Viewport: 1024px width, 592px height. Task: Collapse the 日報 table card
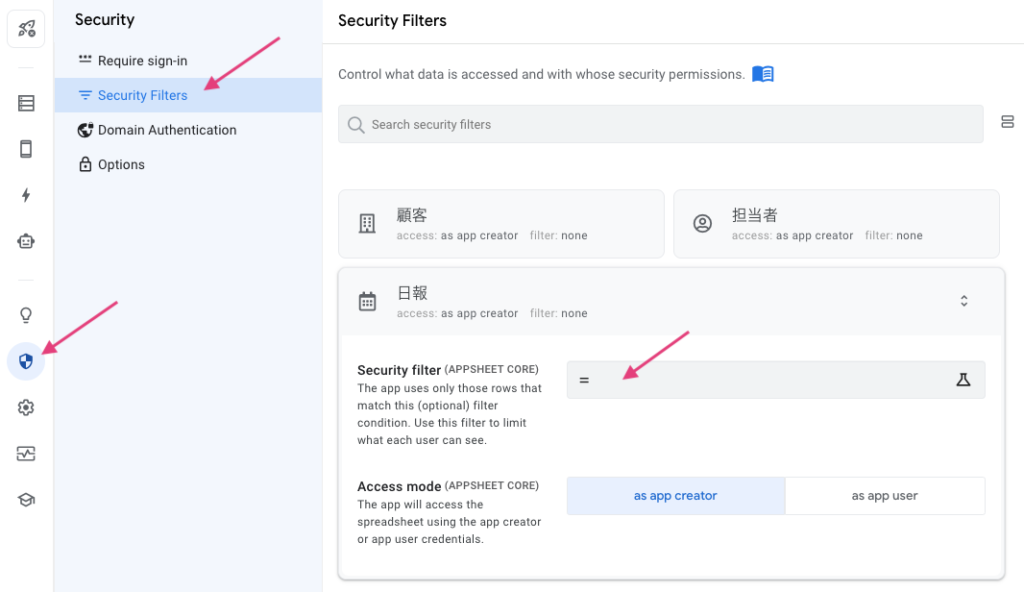pos(963,300)
